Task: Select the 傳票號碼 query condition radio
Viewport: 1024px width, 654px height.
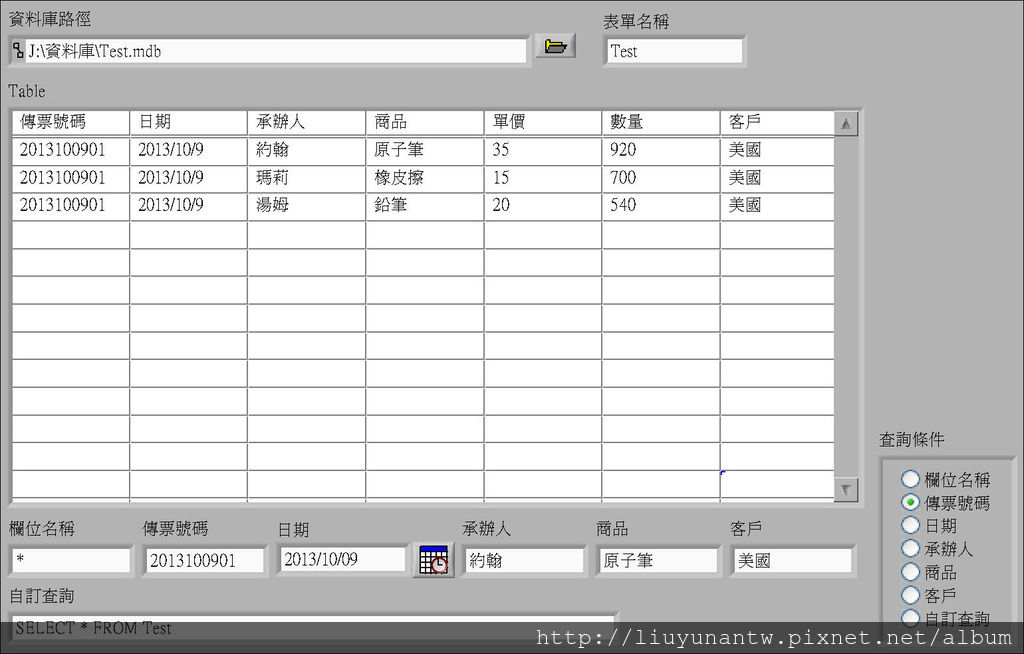Action: [x=910, y=502]
